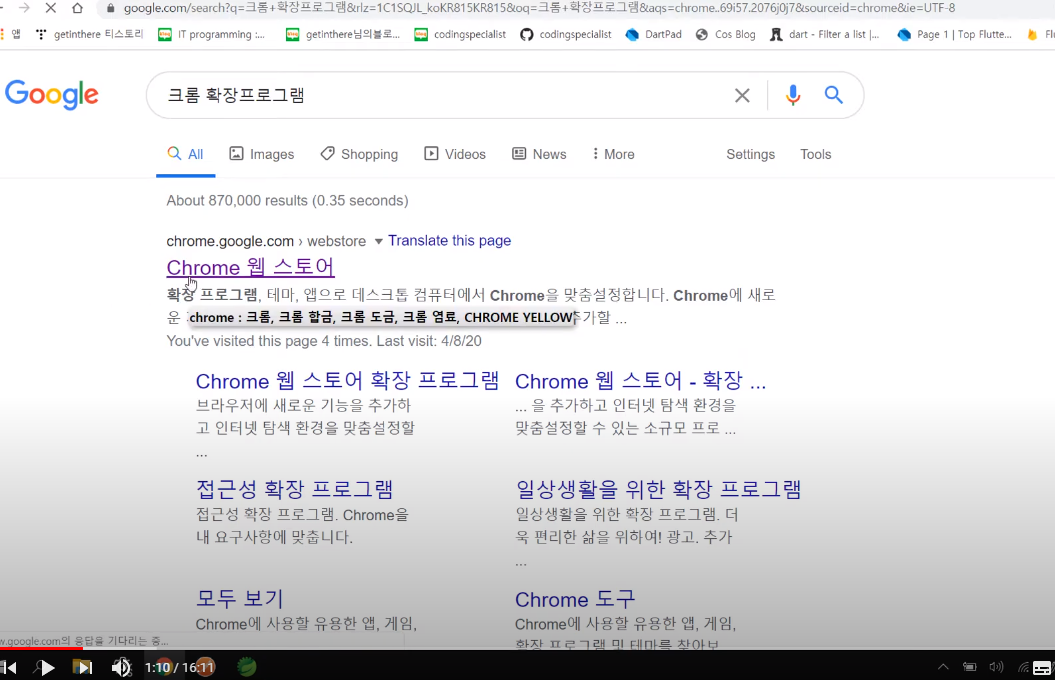Open the codingspecialist blog bookmark
This screenshot has height=680, width=1055.
(460, 34)
